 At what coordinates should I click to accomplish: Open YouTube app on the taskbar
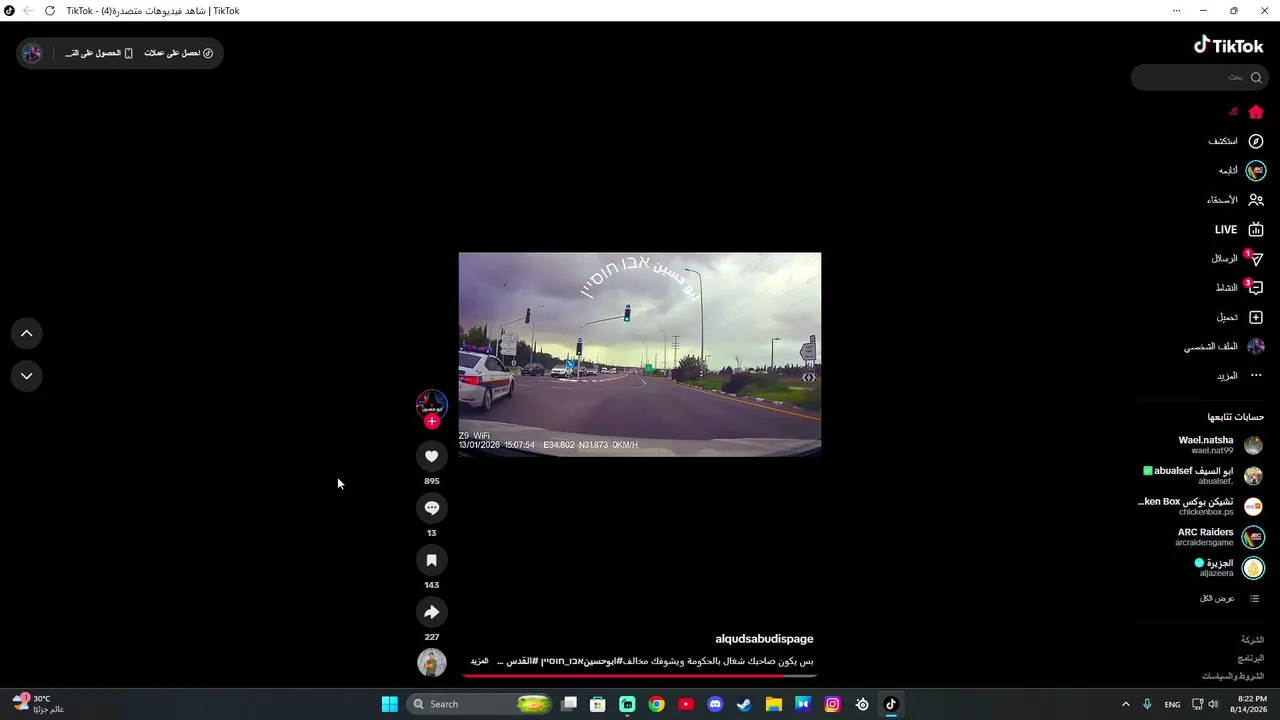pyautogui.click(x=686, y=704)
